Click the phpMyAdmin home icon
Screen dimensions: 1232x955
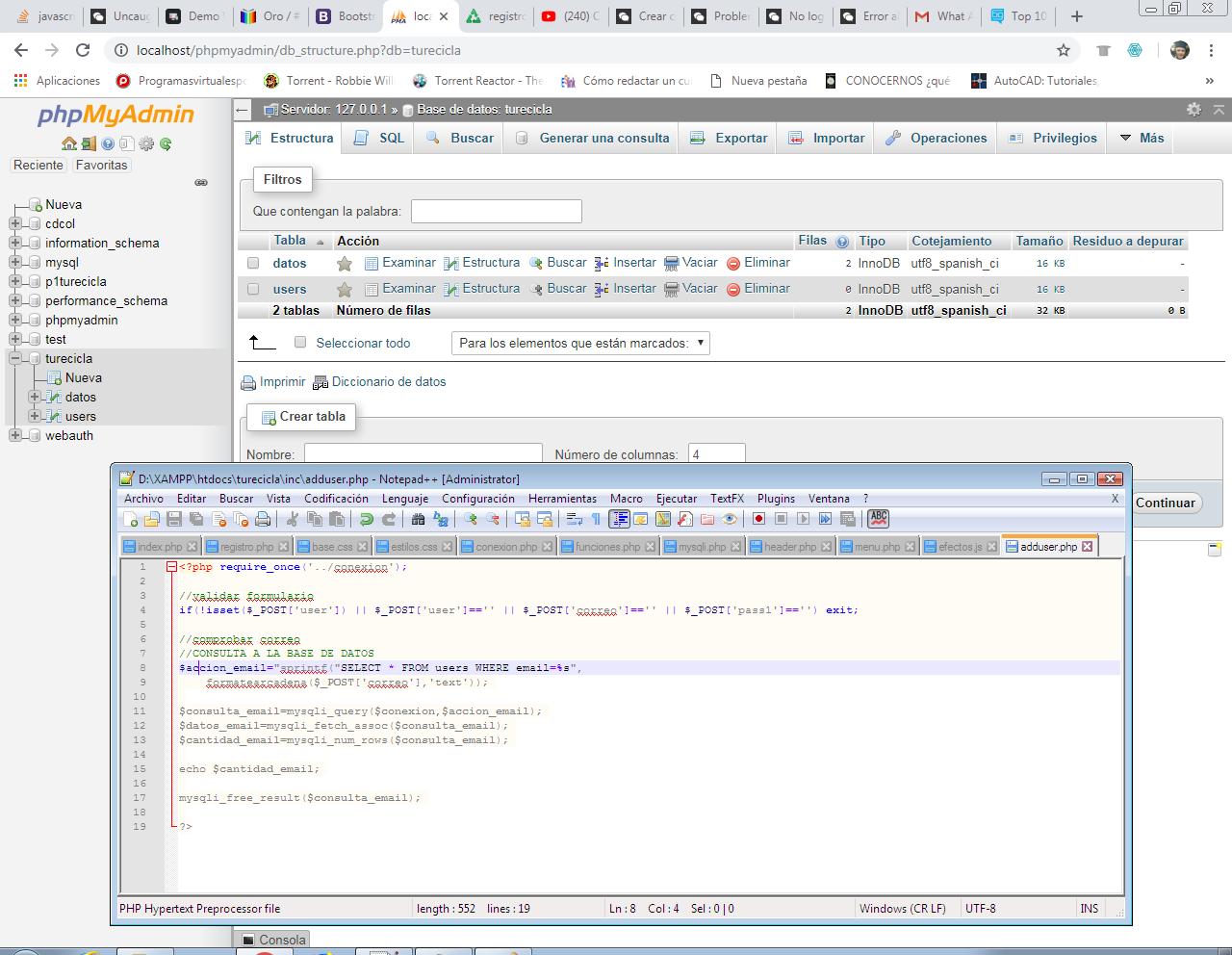(x=68, y=144)
